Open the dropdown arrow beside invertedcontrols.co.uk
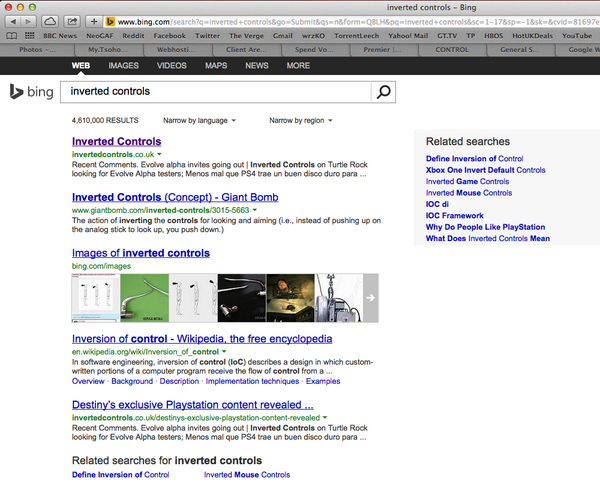Image resolution: width=600 pixels, height=484 pixels. [159, 154]
